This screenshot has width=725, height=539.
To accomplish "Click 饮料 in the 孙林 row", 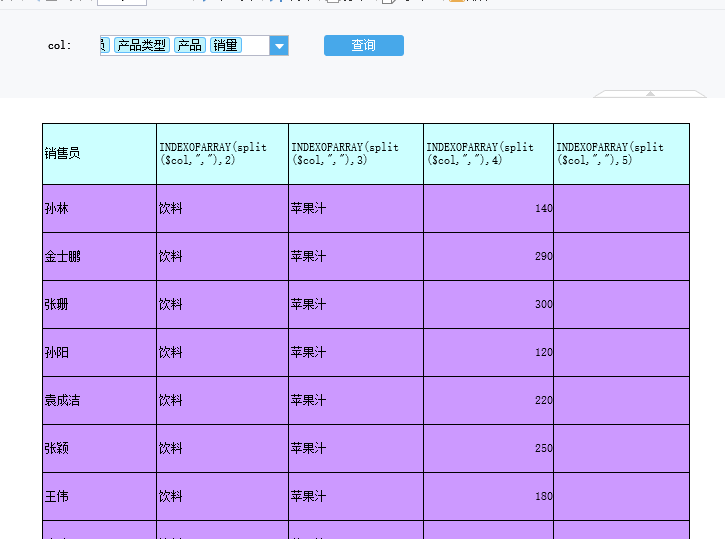I will click(222, 208).
